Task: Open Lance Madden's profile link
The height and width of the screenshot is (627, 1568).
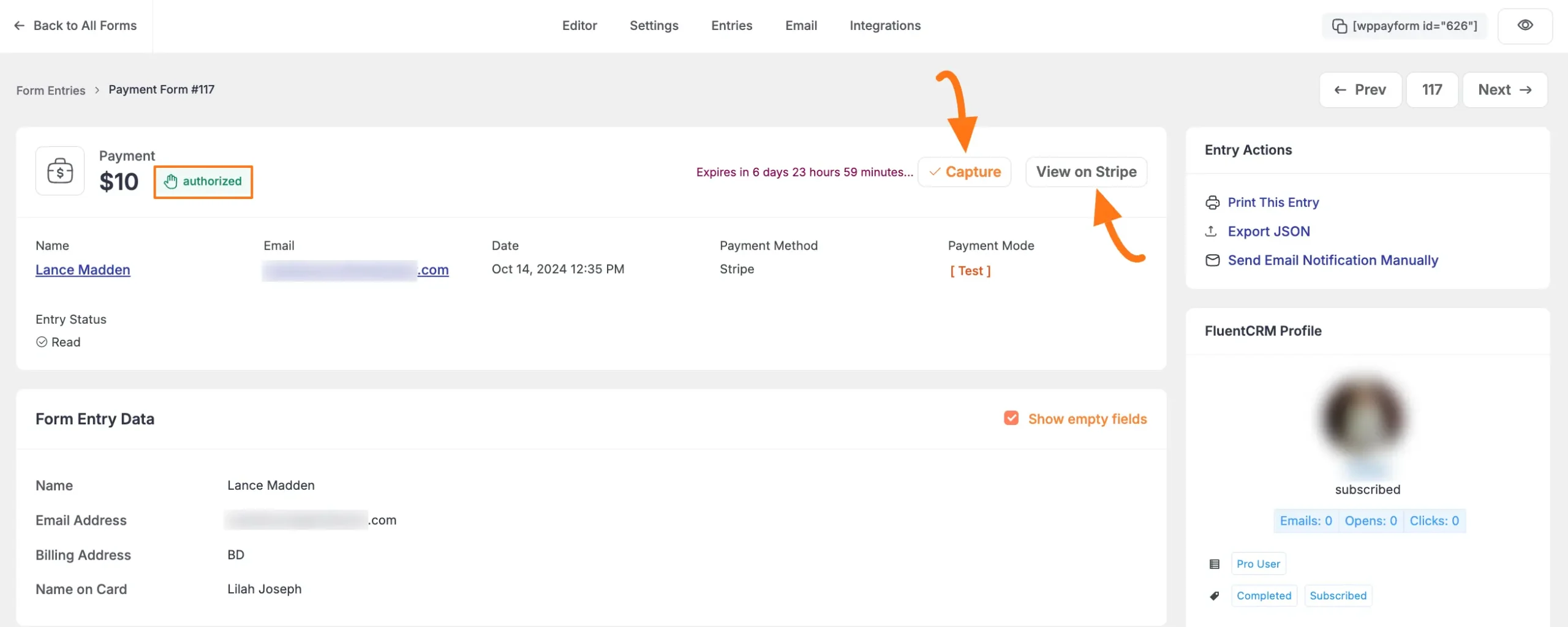Action: 83,270
